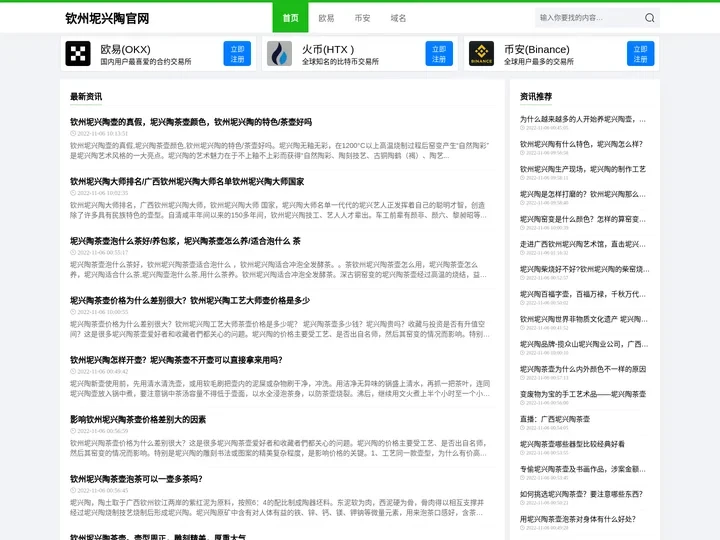Open article 坭兴陶茶壶泡什么茶好/养包浆
Screen dimensions: 720x540
pyautogui.click(x=185, y=241)
